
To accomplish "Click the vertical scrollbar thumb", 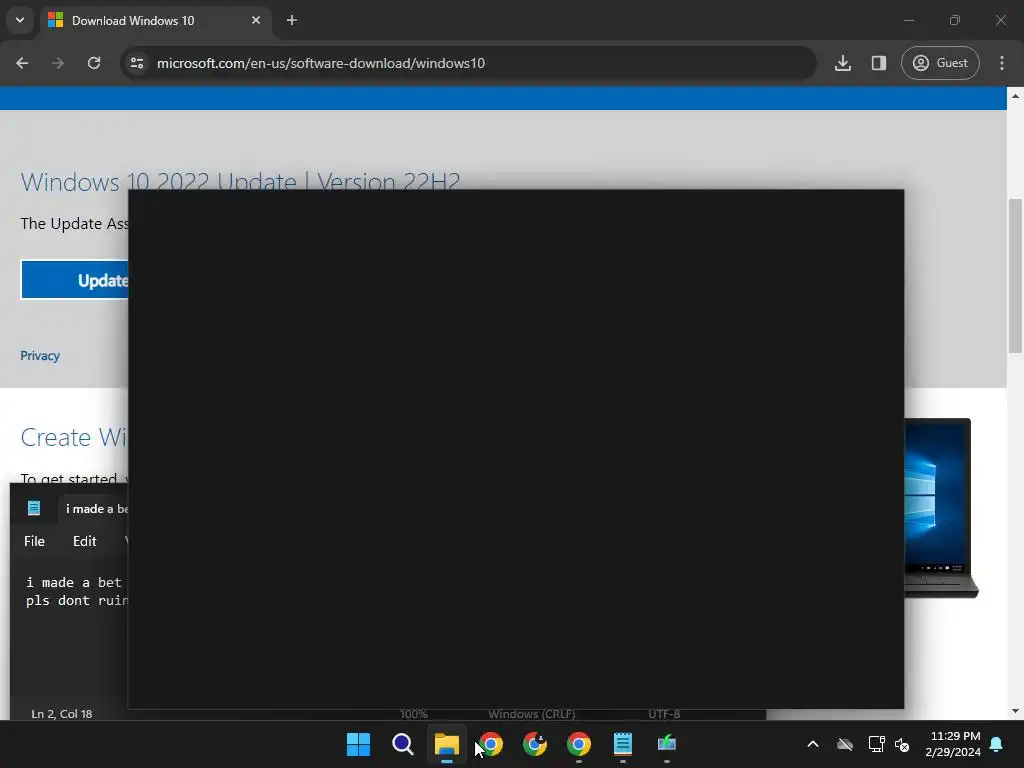I will pos(1015,276).
